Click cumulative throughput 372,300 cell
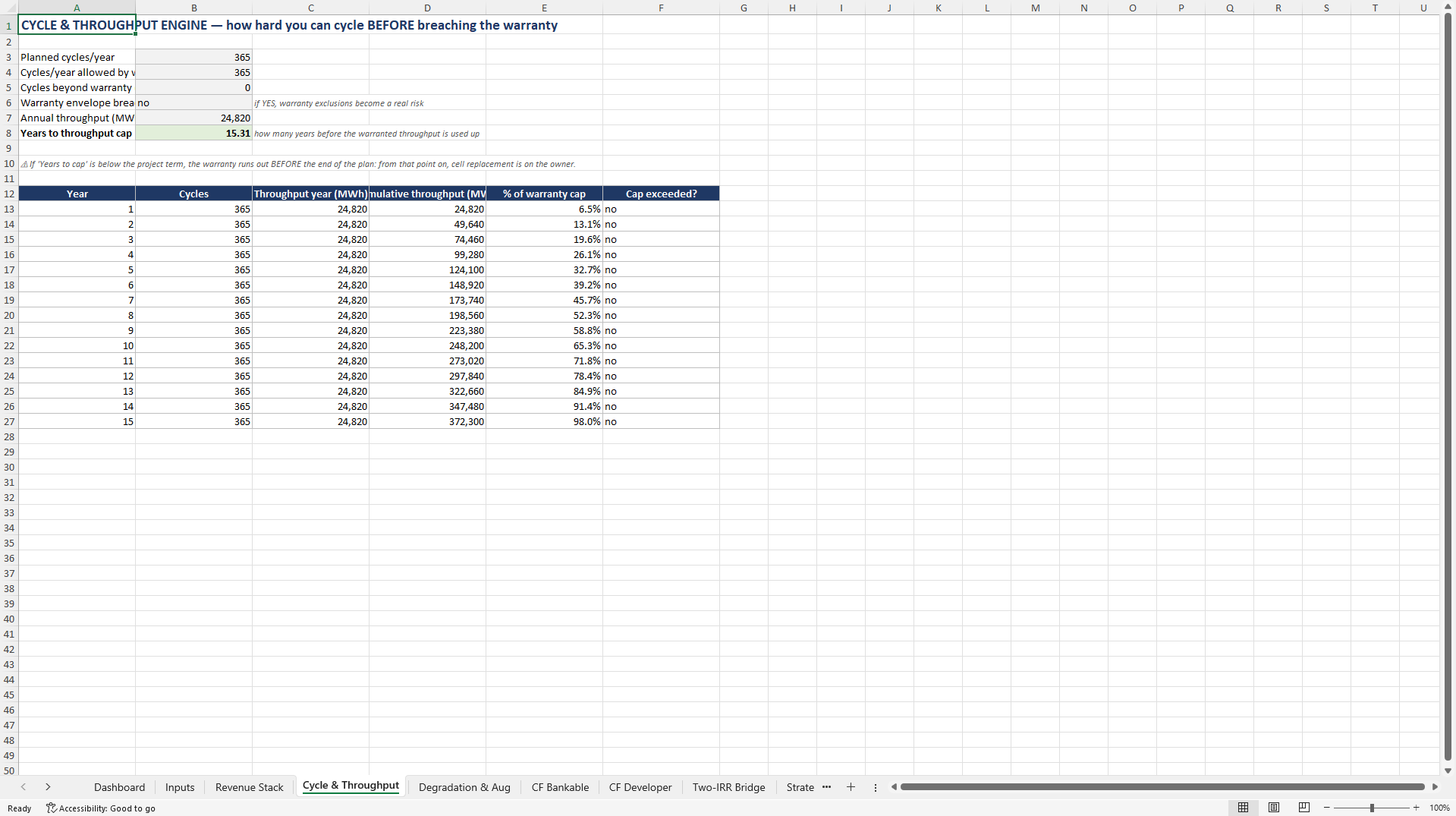Screen dimensions: 1456x816 click(x=427, y=421)
